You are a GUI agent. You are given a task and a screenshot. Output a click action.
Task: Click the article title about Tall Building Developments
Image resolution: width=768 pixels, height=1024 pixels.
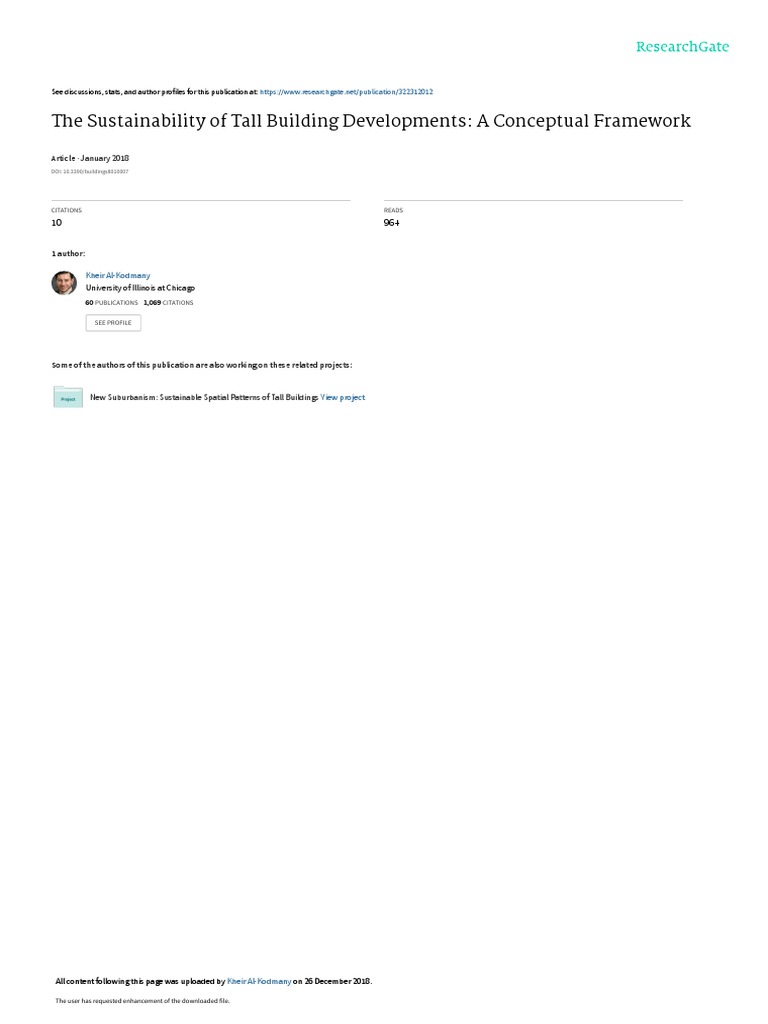pyautogui.click(x=371, y=121)
